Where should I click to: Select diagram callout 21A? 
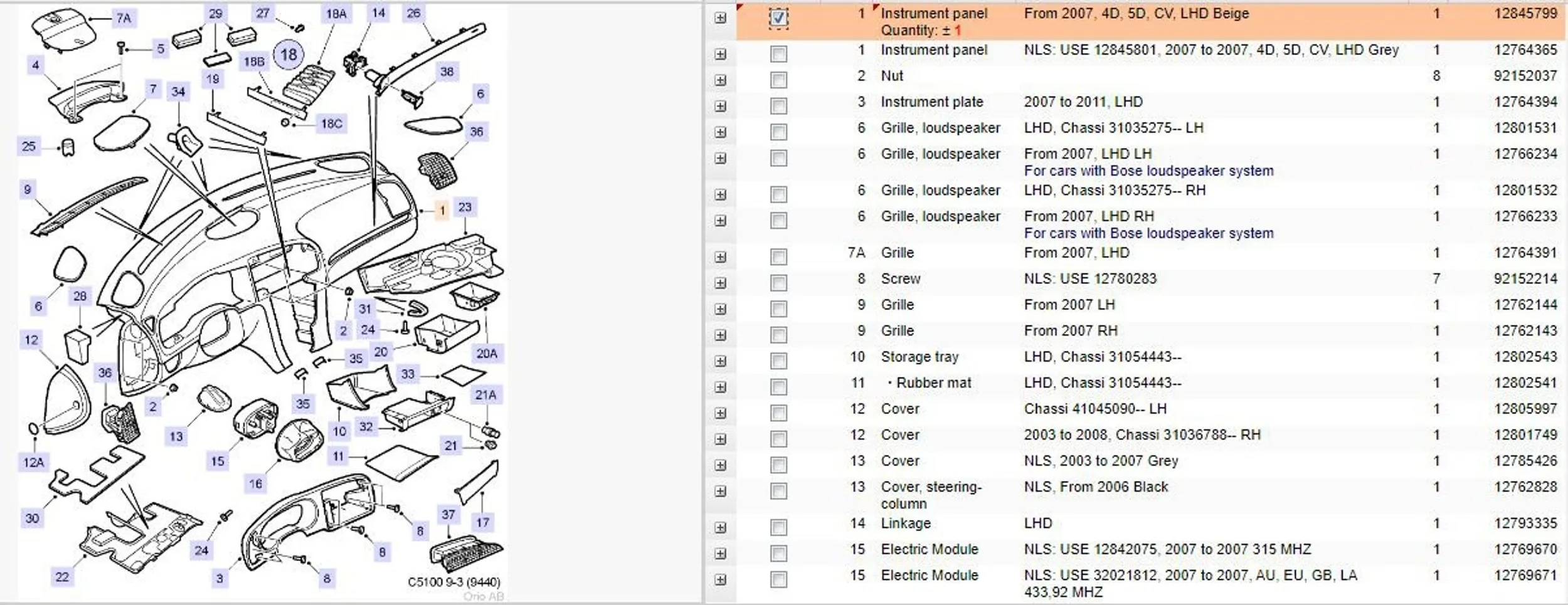[x=485, y=395]
